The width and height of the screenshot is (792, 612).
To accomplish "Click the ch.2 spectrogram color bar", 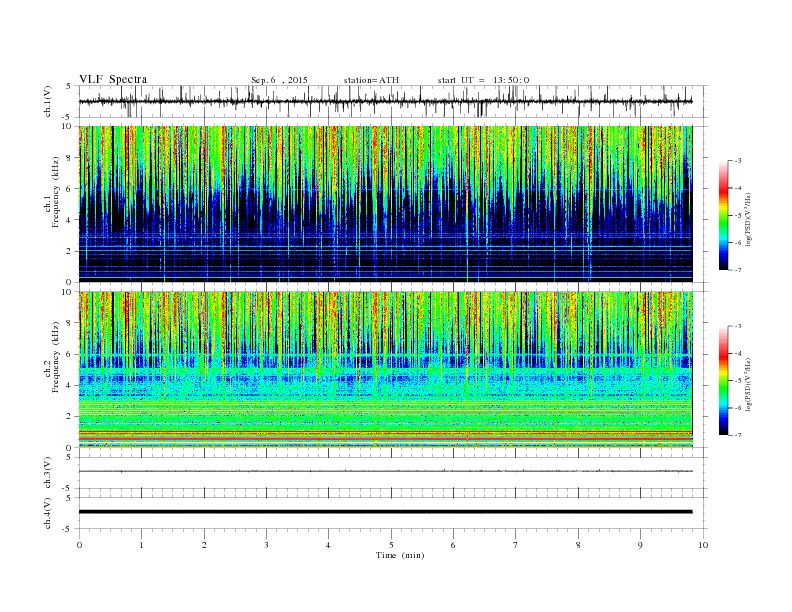I will click(x=723, y=380).
